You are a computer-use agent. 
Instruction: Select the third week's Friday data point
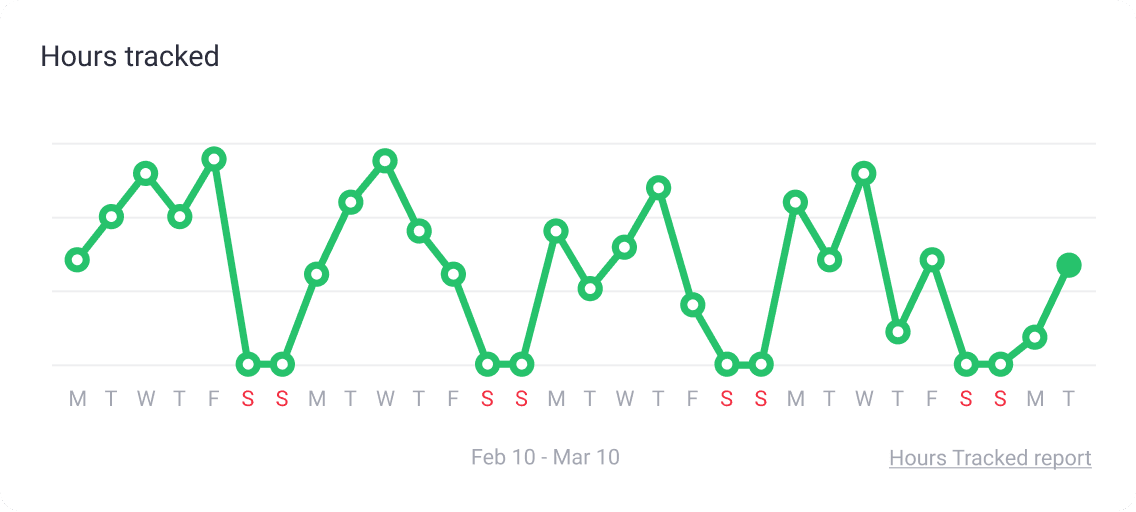[692, 305]
